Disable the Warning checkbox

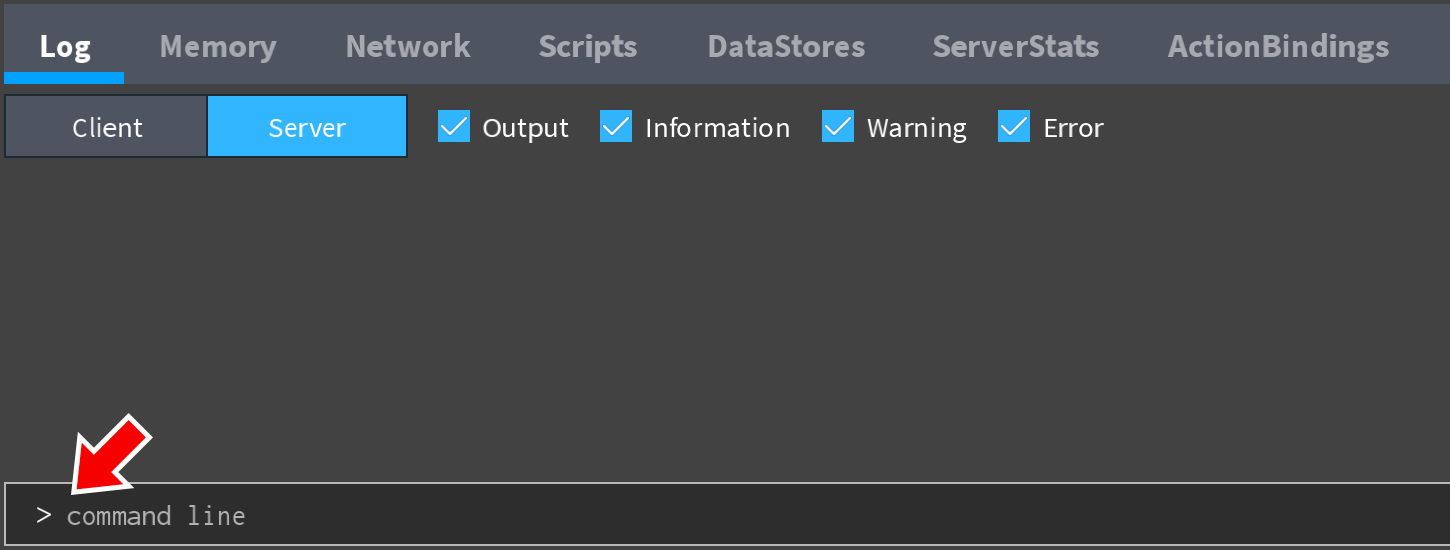click(838, 127)
